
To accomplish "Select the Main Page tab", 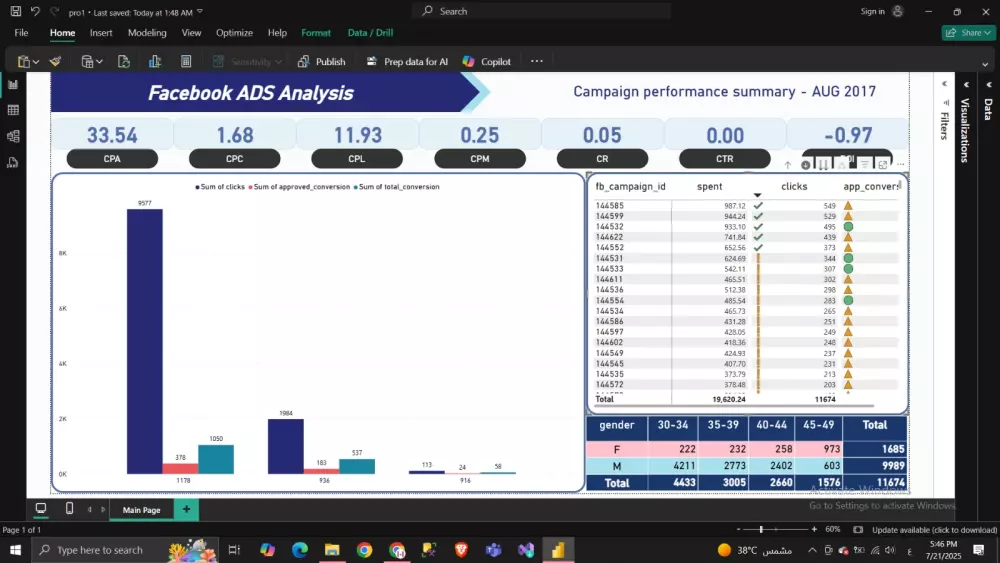I will (142, 509).
